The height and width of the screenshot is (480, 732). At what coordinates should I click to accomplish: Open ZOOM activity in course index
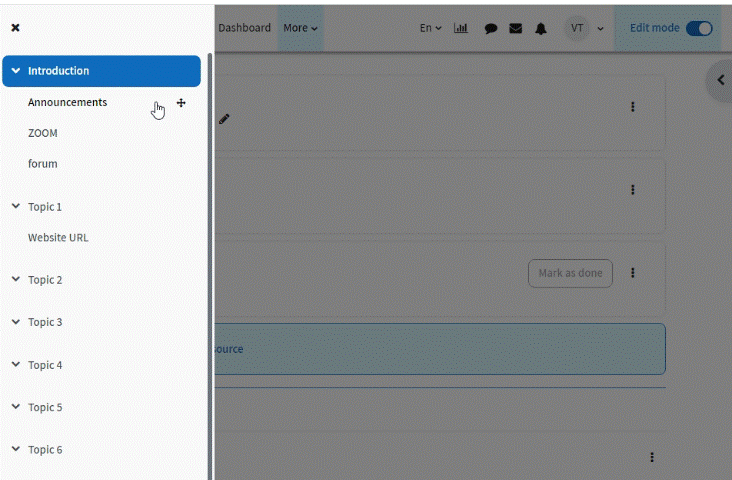click(x=42, y=133)
